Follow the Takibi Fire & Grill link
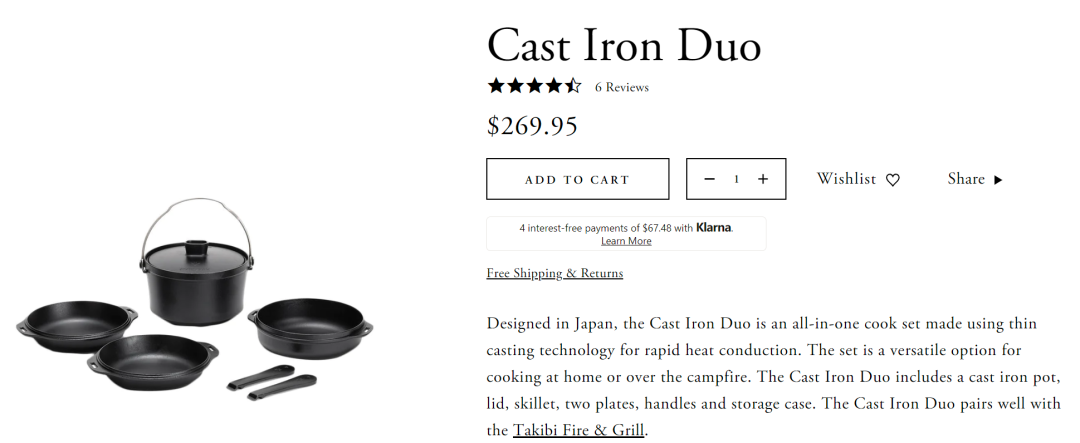 click(579, 431)
